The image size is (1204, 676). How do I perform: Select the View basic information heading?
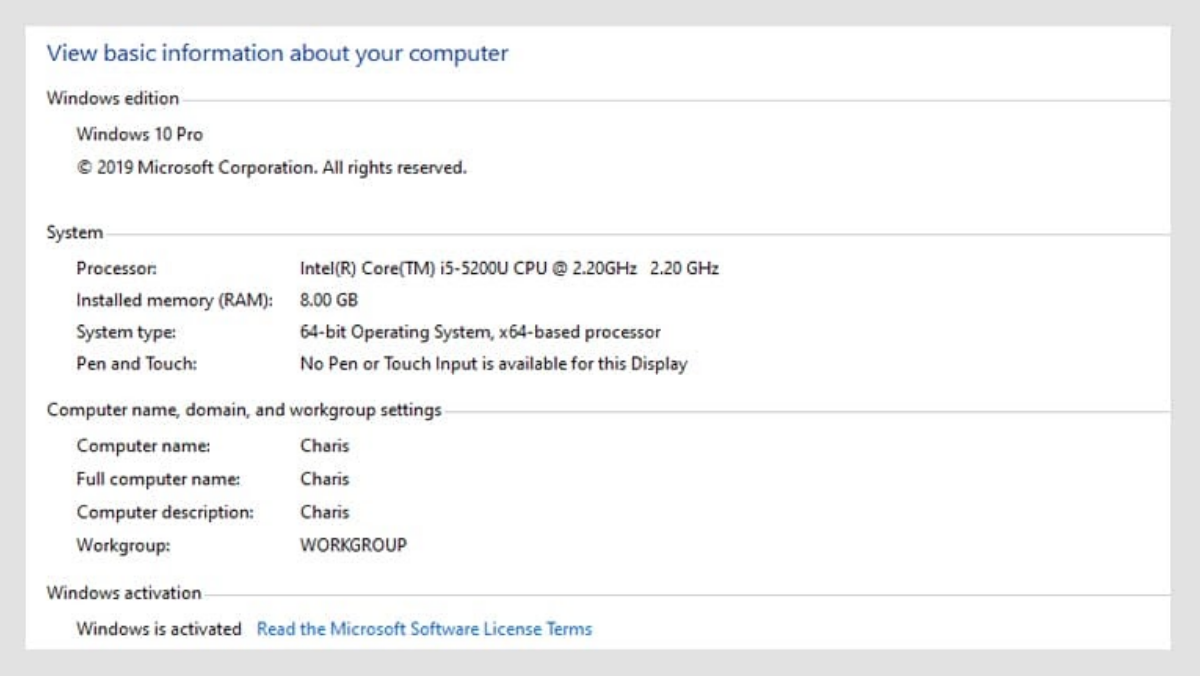276,53
